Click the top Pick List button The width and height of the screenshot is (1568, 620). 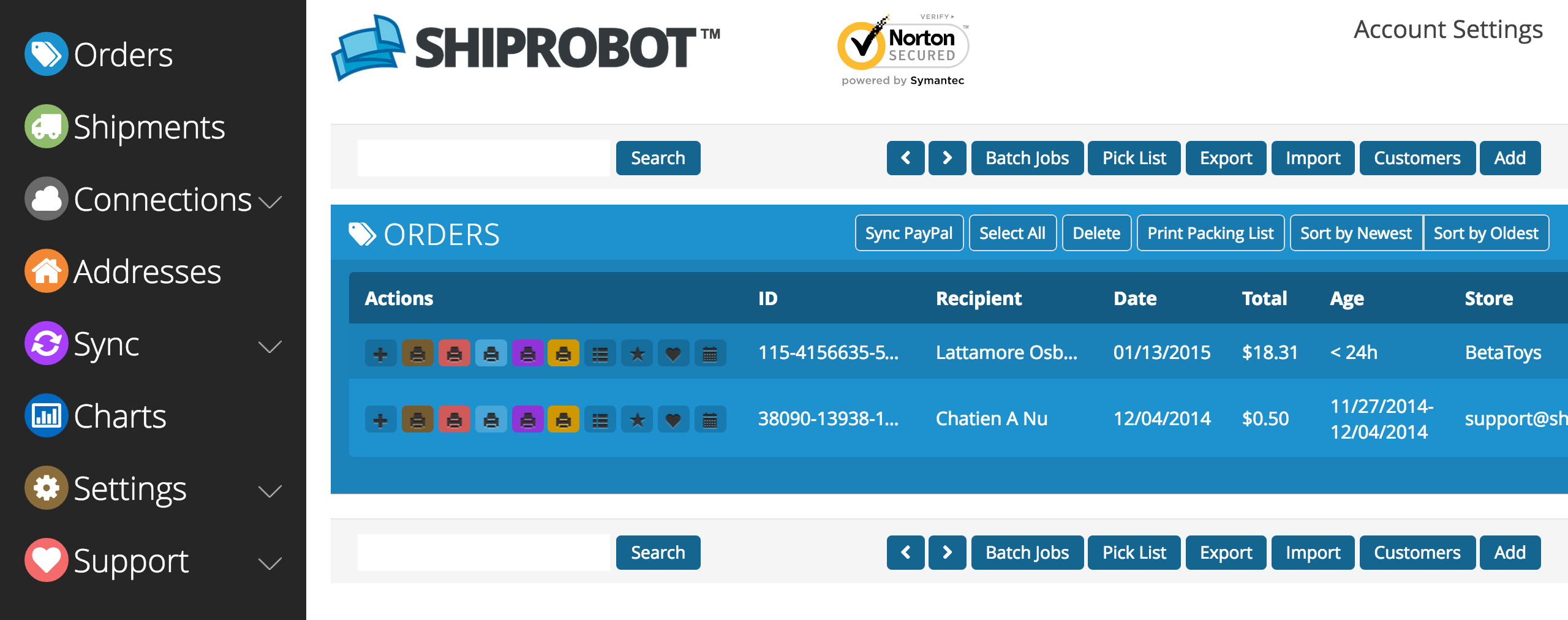(x=1134, y=158)
